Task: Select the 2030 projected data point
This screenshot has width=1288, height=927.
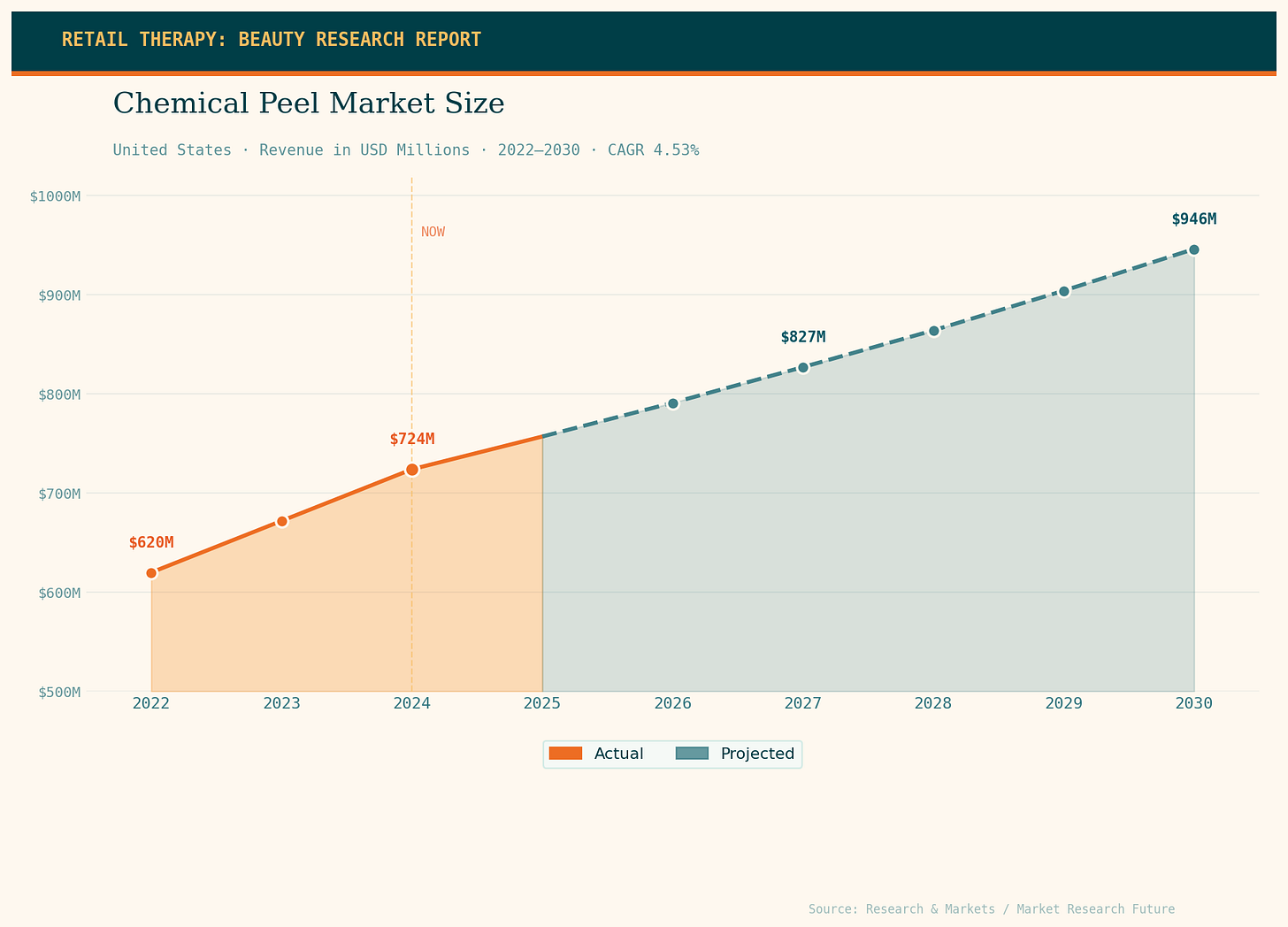Action: tap(1194, 249)
